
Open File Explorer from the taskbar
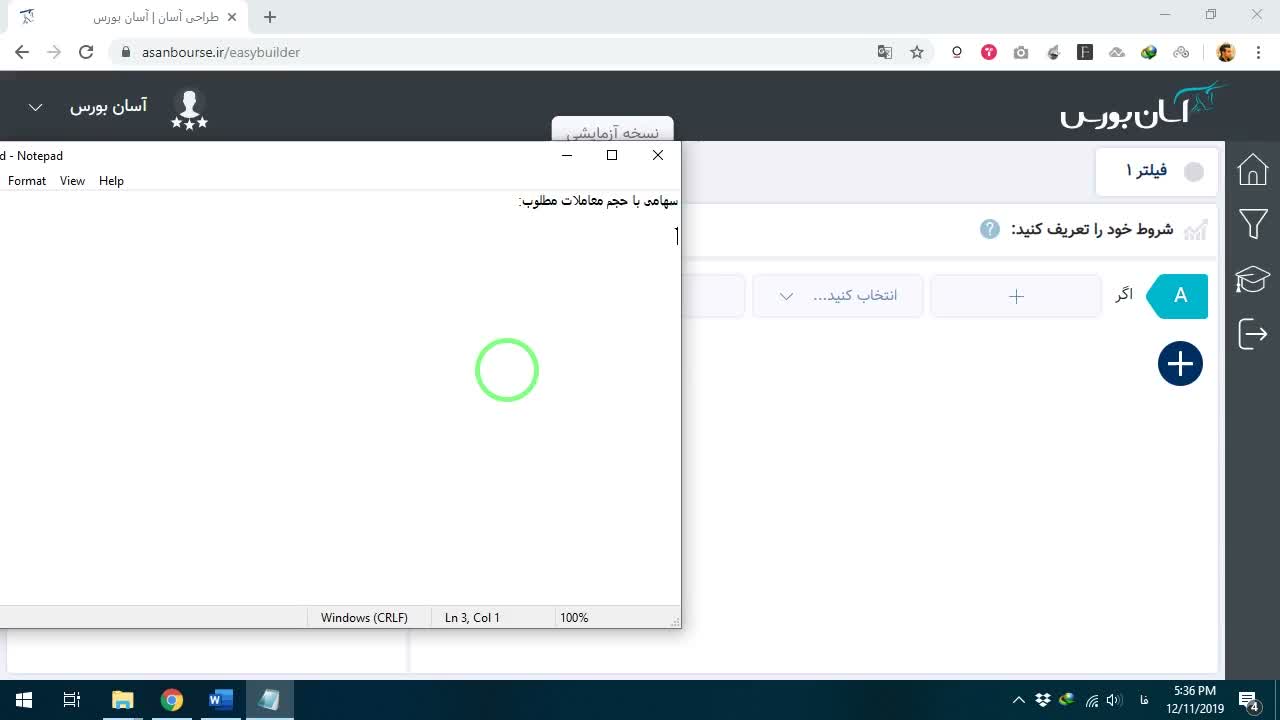tap(122, 700)
